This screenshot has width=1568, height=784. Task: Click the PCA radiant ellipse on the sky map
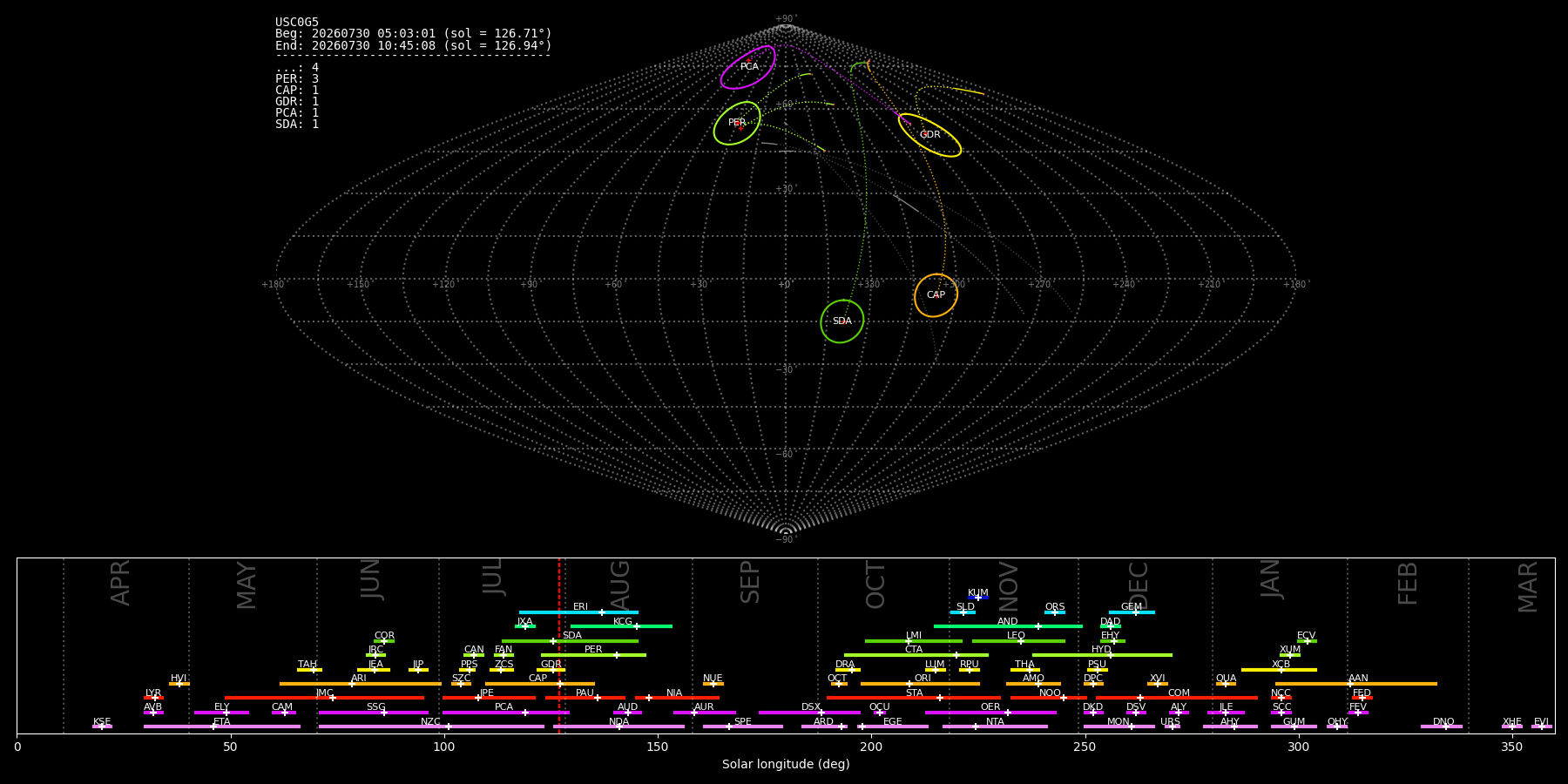point(748,67)
